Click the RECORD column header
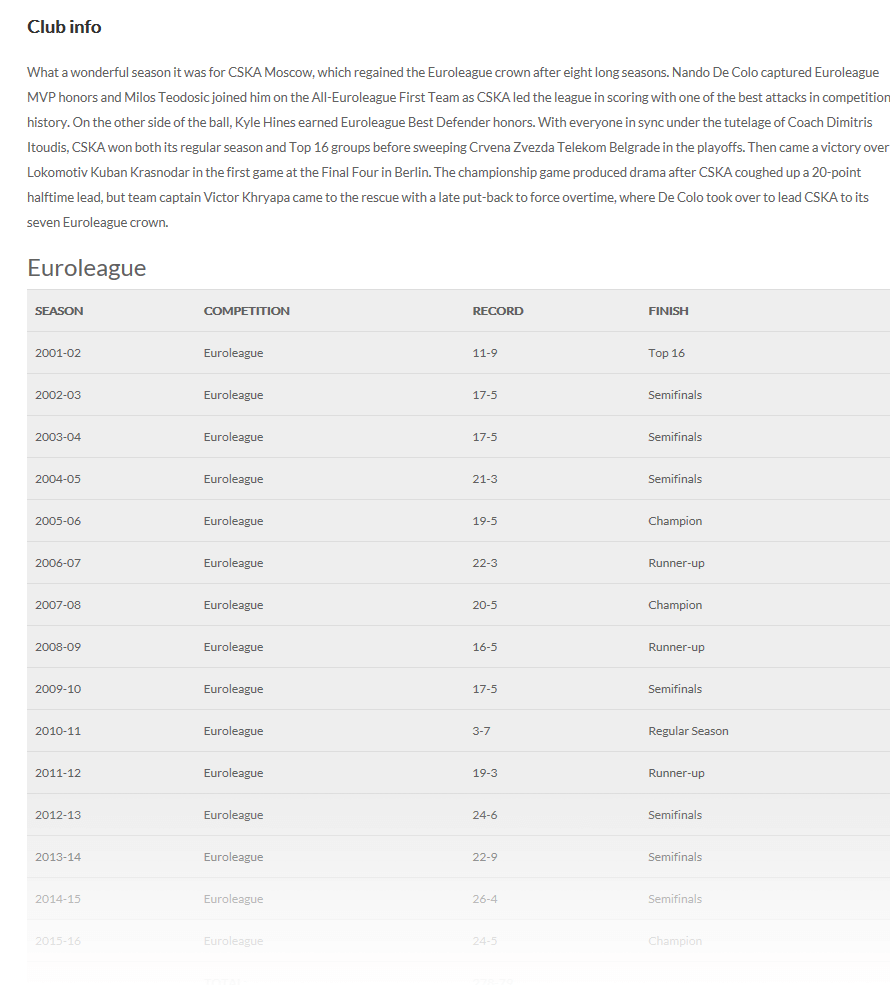This screenshot has height=985, width=890. (x=497, y=311)
